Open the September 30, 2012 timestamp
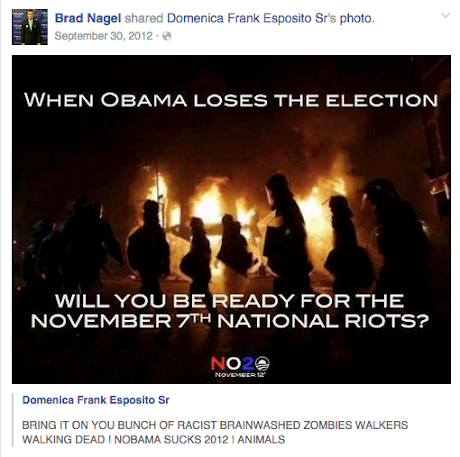The width and height of the screenshot is (460, 457). (x=103, y=36)
